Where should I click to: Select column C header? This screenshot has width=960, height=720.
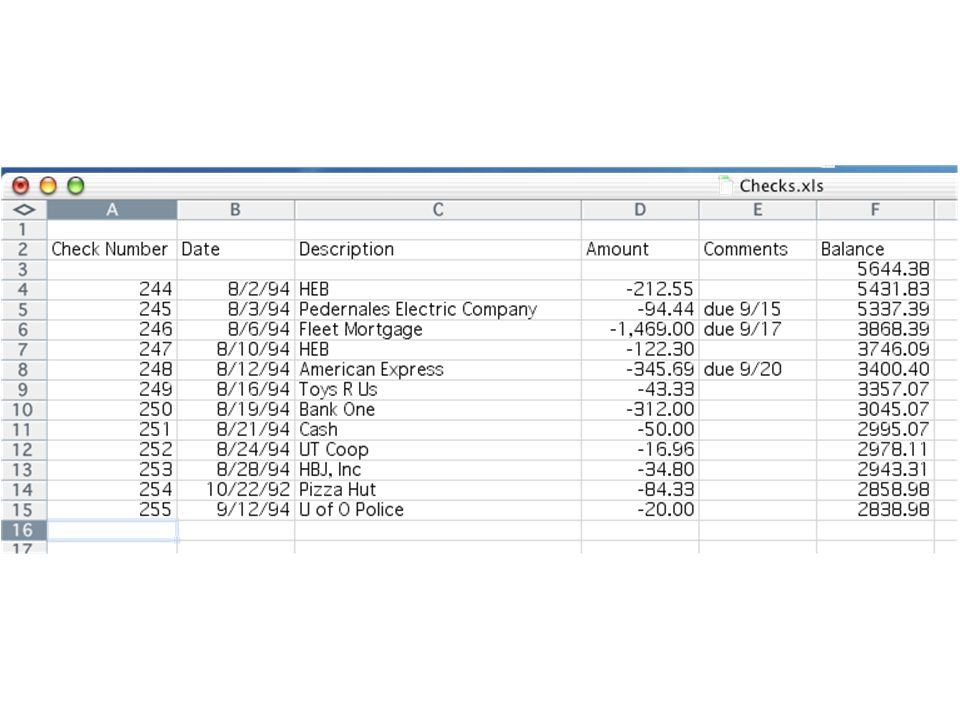438,210
